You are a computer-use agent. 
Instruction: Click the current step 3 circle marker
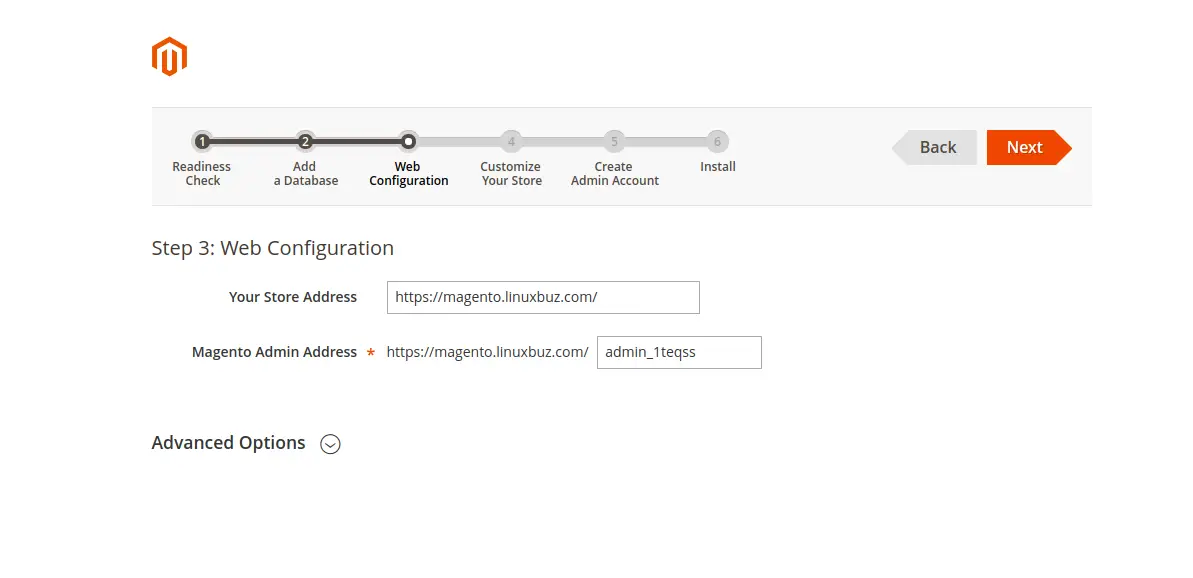point(409,141)
